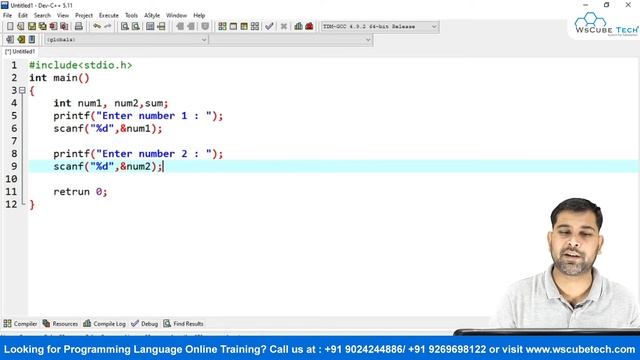Open the empty member function dropdown

[x=291, y=40]
